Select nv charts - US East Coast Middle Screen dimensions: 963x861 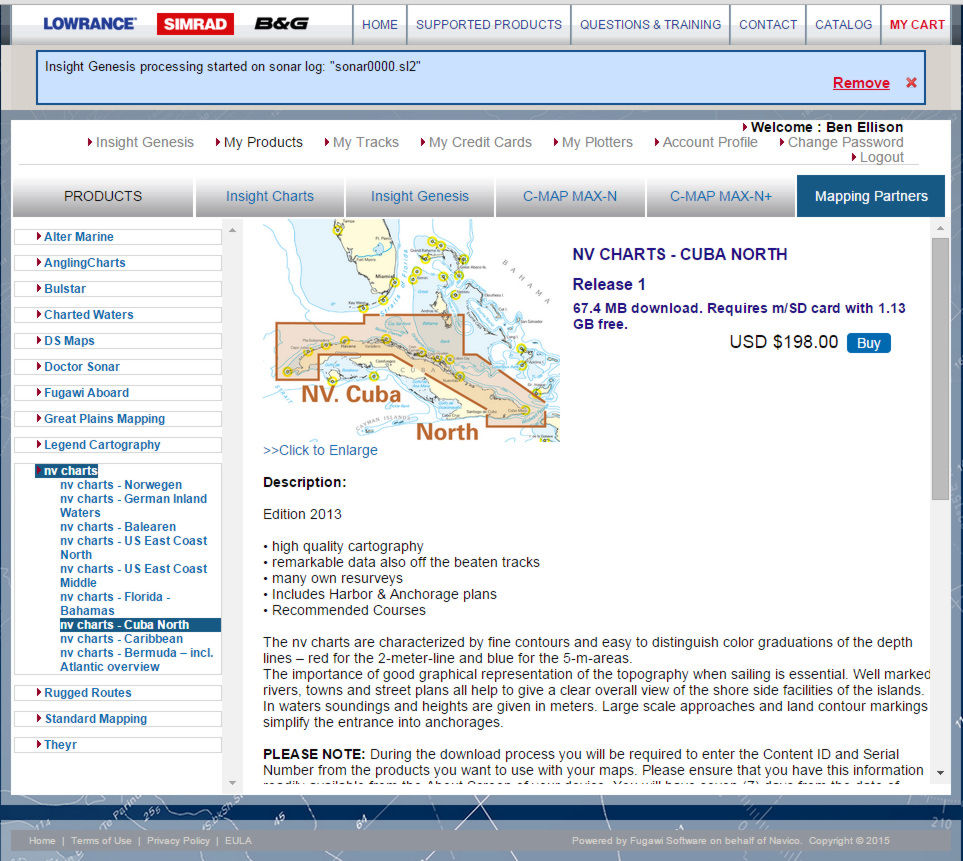click(x=133, y=576)
